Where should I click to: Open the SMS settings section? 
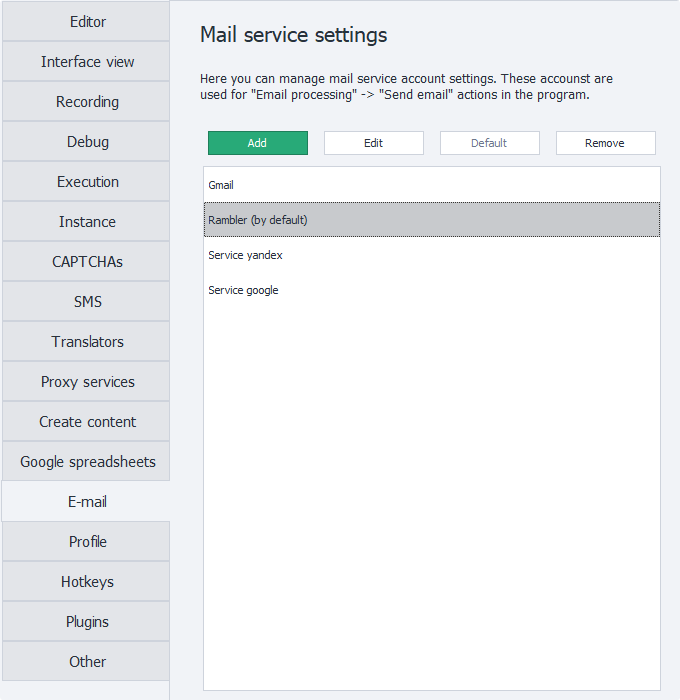pyautogui.click(x=86, y=302)
